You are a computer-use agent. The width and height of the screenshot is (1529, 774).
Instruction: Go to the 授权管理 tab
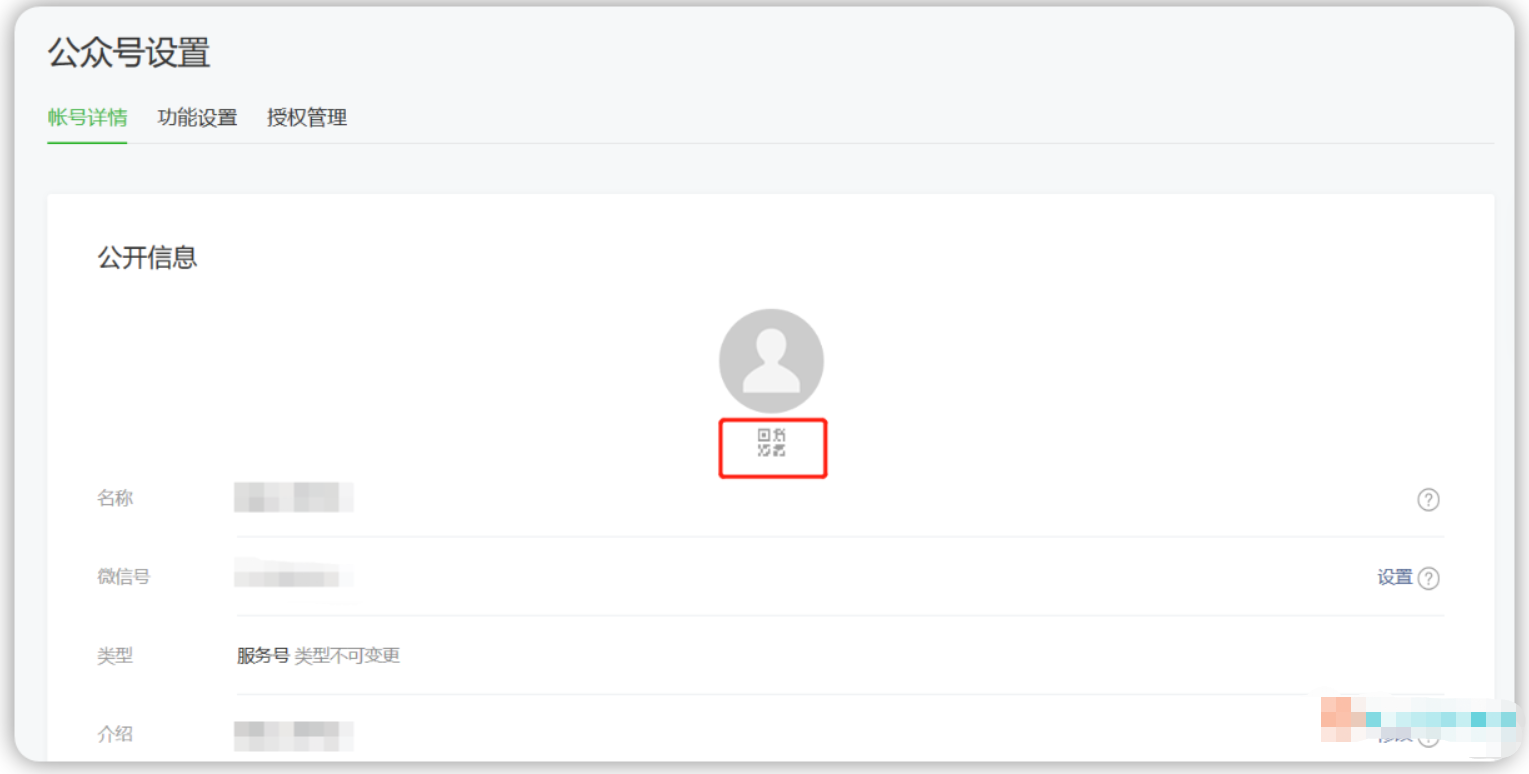click(307, 118)
